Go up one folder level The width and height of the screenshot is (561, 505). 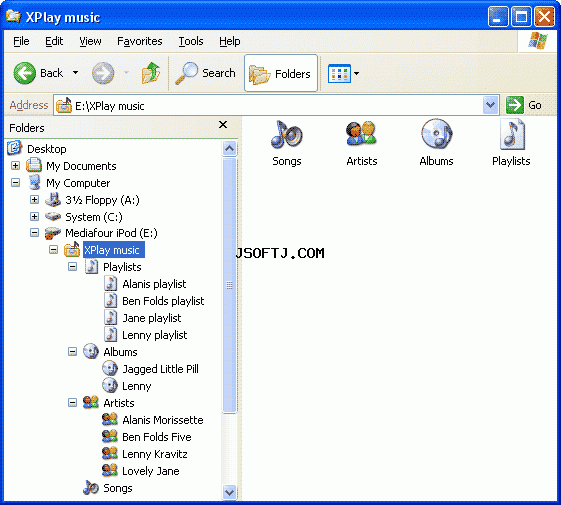tap(151, 73)
